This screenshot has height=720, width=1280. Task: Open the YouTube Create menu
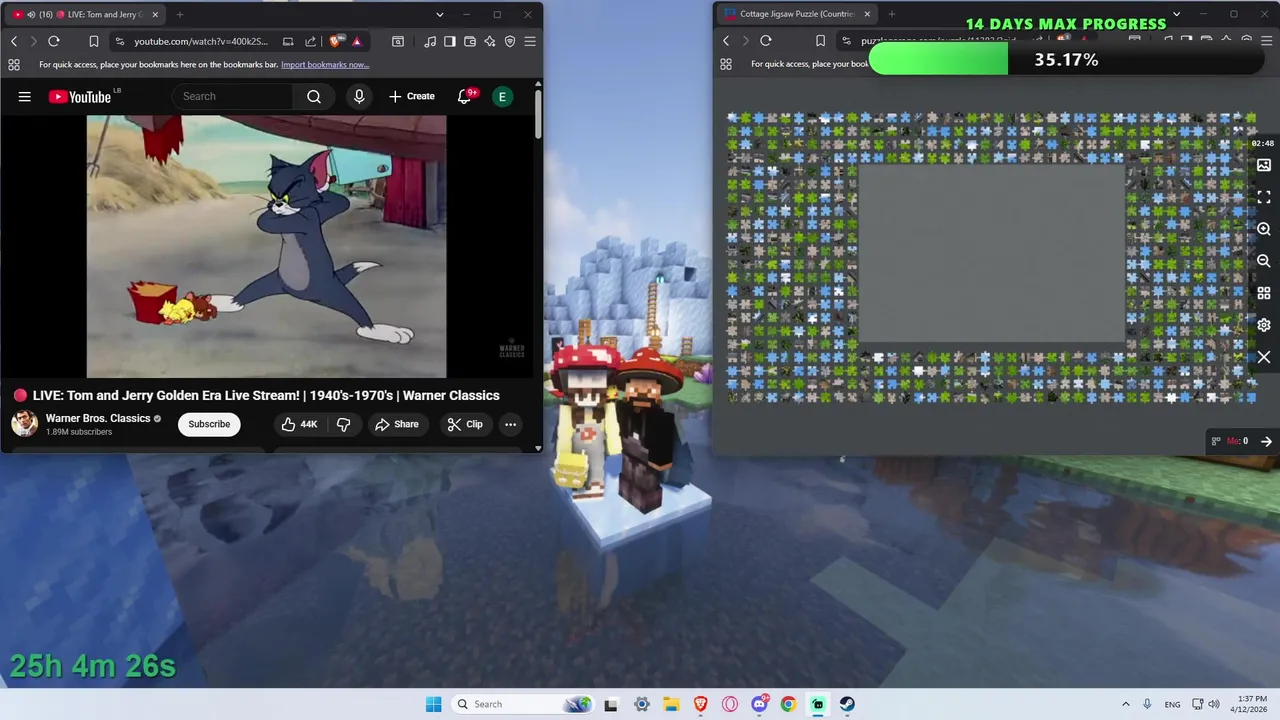[412, 96]
